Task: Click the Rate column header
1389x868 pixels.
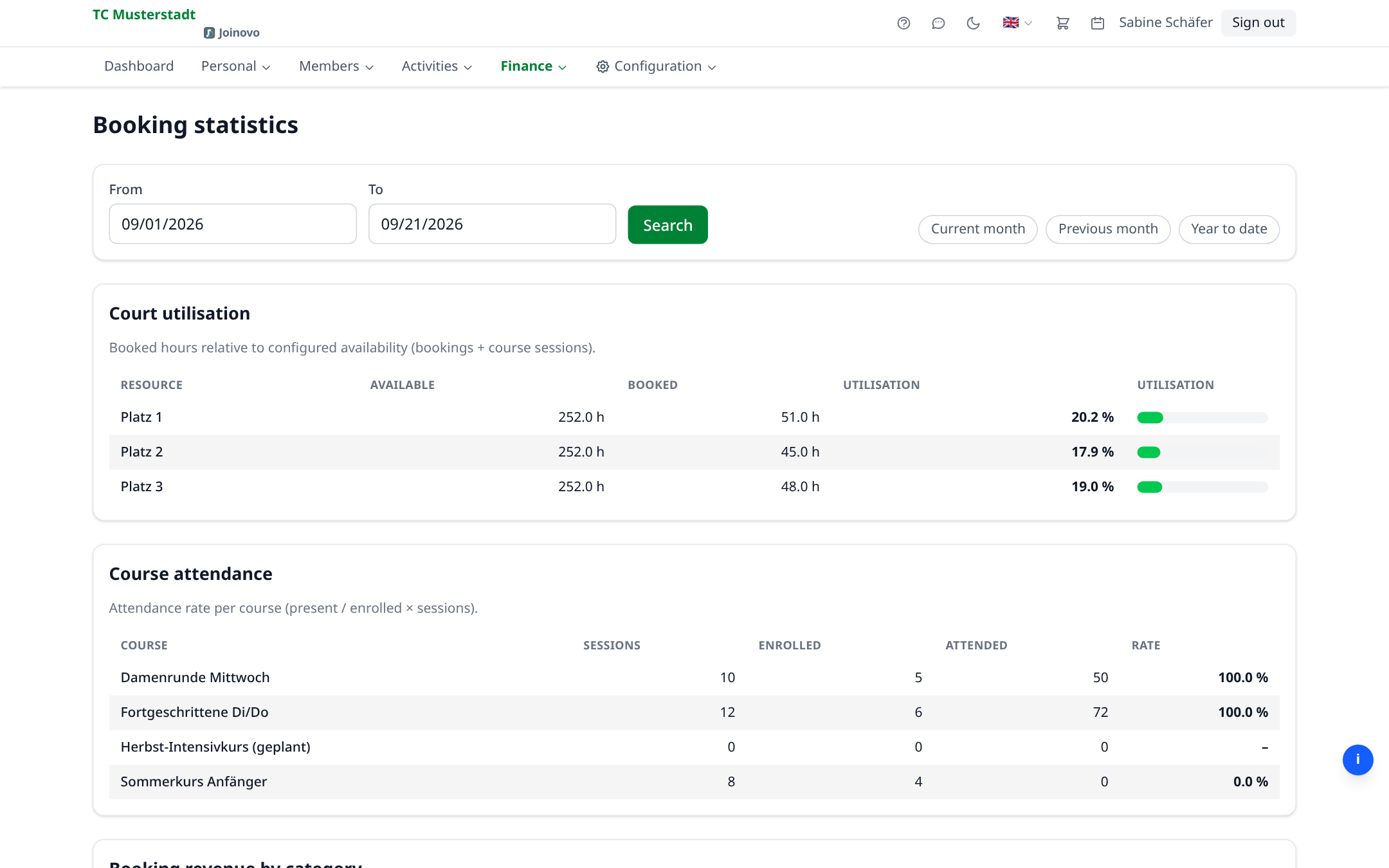Action: (1146, 646)
